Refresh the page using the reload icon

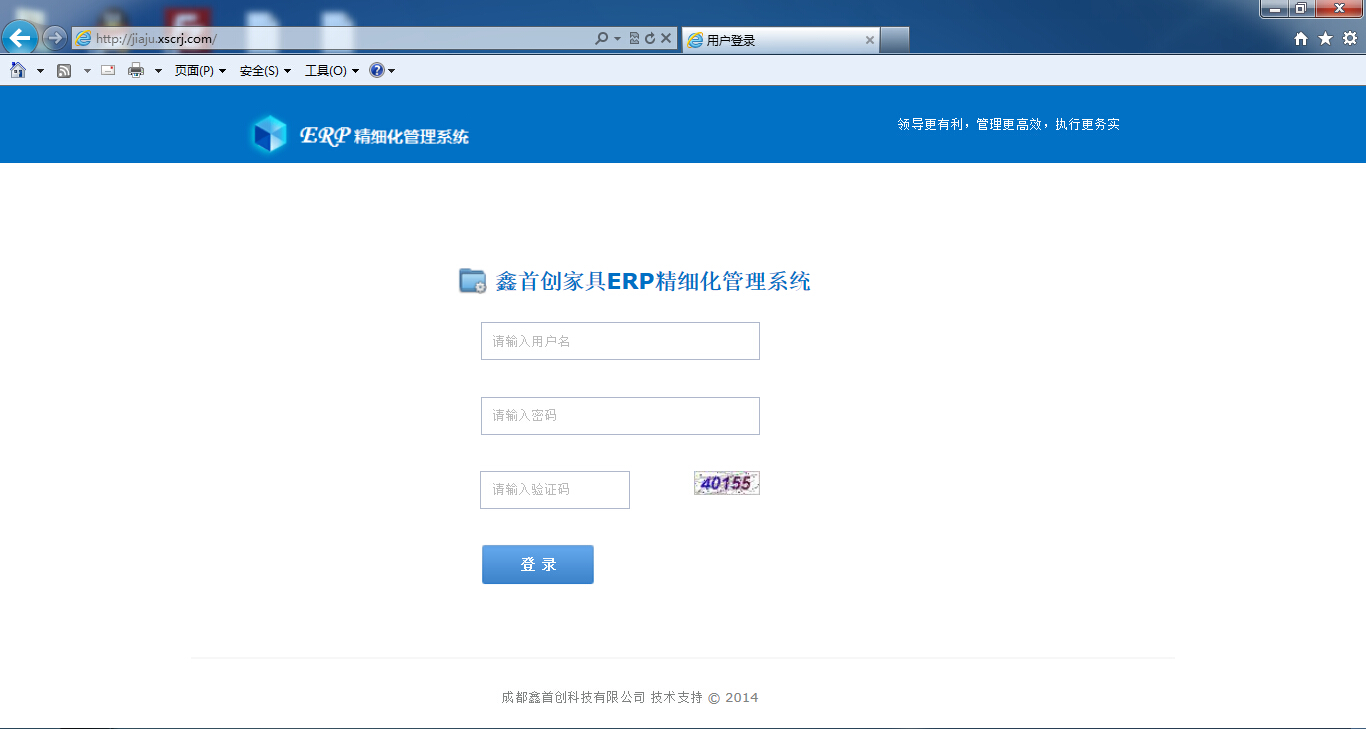[650, 39]
